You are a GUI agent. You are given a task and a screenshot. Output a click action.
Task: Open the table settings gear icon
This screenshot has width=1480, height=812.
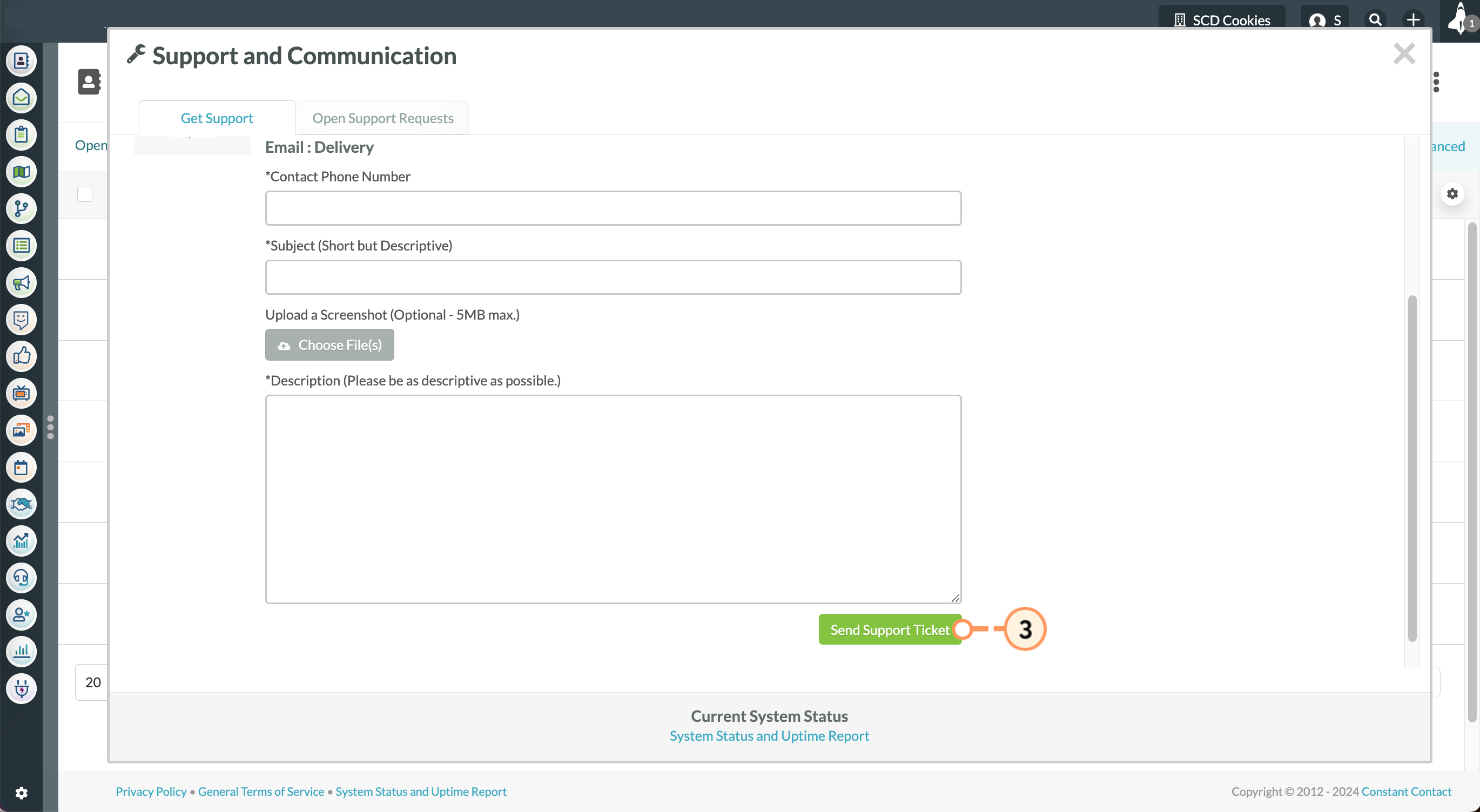(1452, 194)
